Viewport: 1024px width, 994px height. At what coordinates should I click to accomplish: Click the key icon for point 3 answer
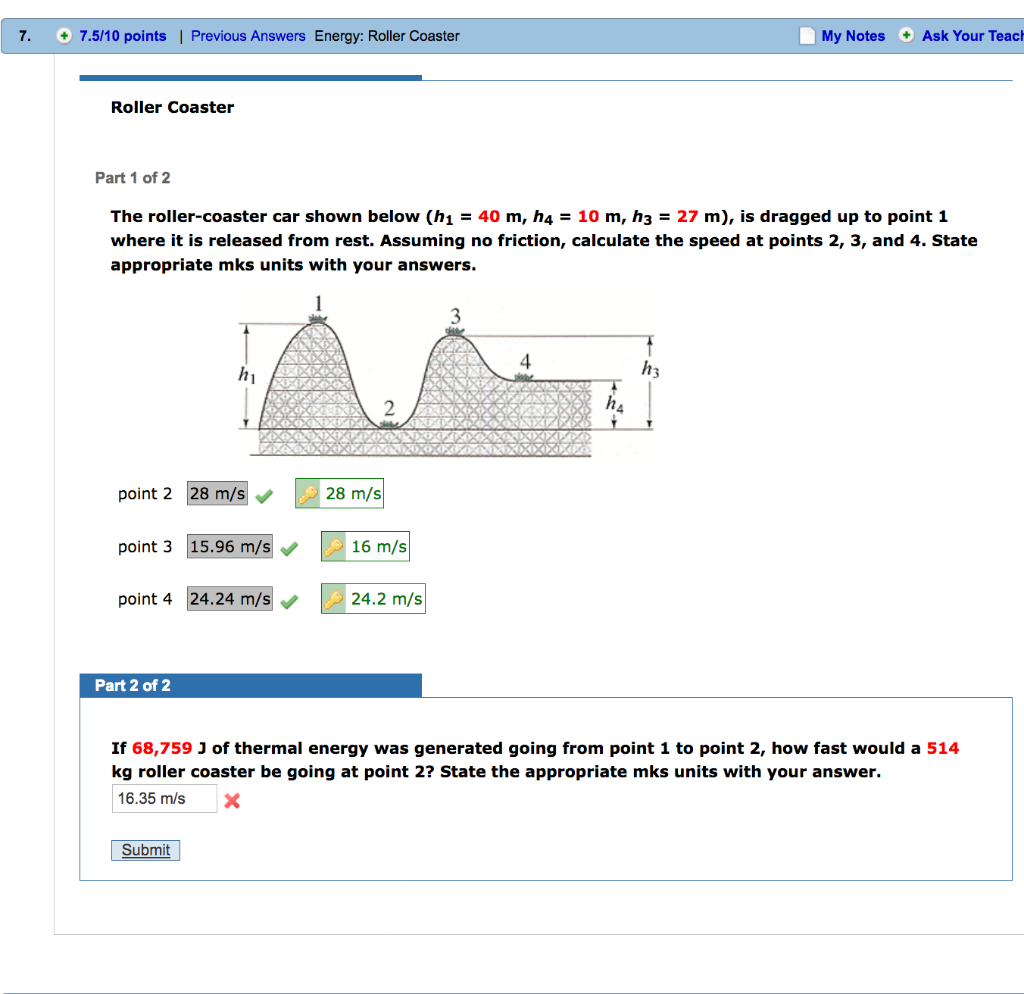point(333,547)
